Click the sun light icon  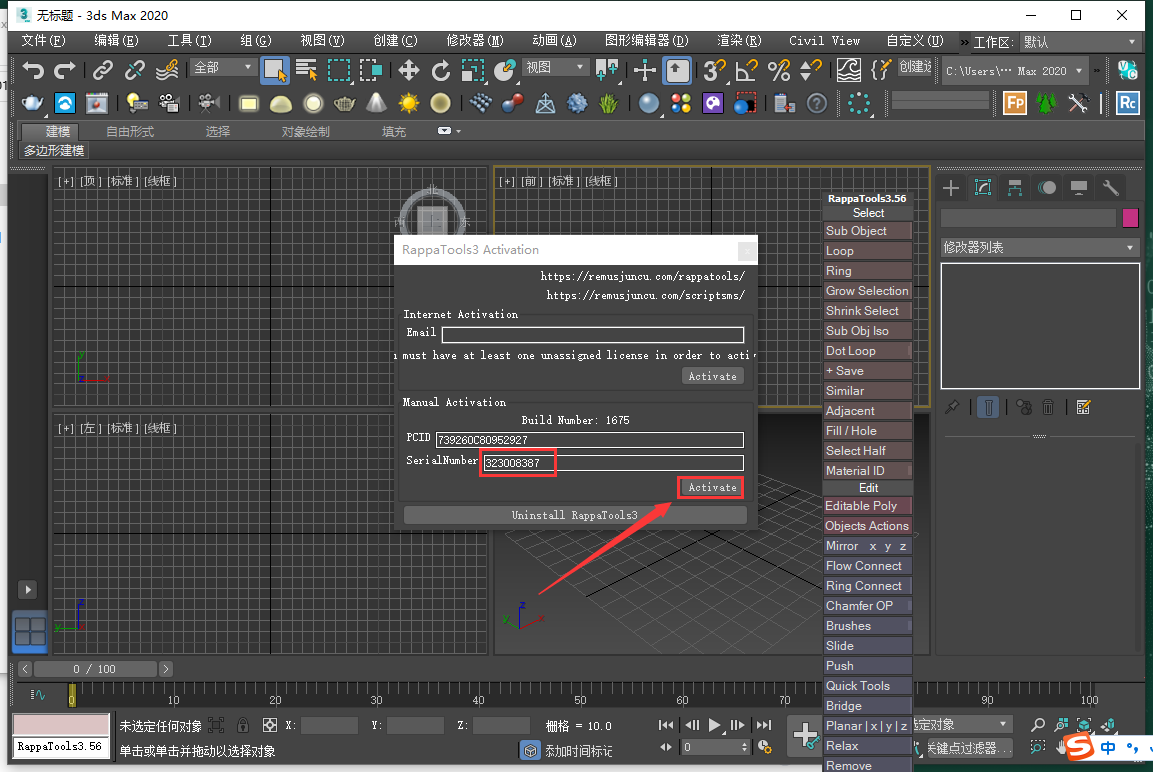coord(408,103)
